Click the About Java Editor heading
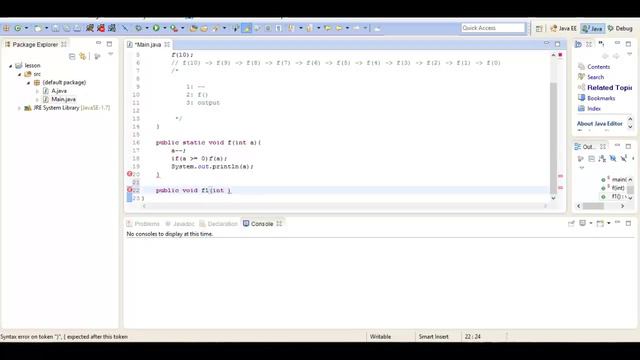Image resolution: width=640 pixels, height=360 pixels. click(600, 124)
